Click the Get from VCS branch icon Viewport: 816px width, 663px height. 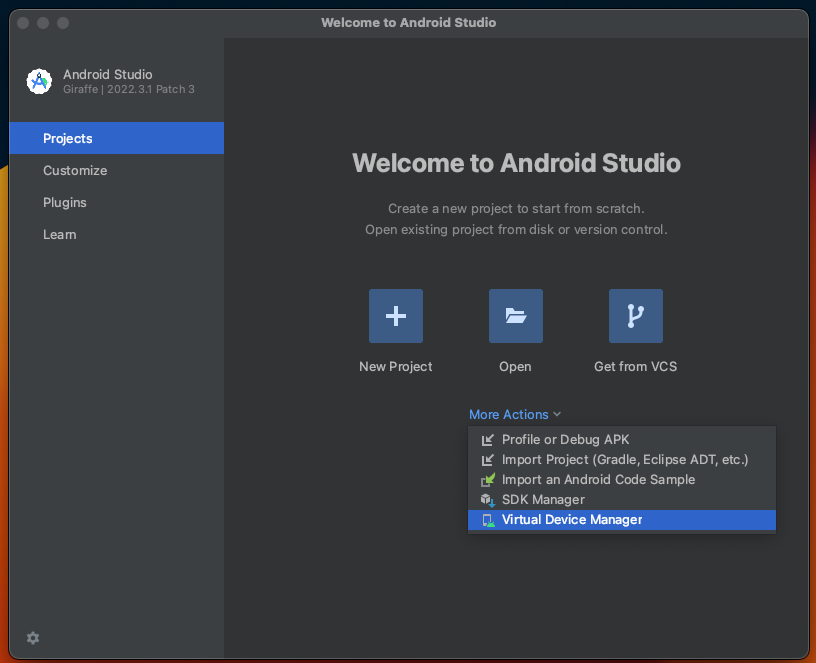[x=635, y=316]
